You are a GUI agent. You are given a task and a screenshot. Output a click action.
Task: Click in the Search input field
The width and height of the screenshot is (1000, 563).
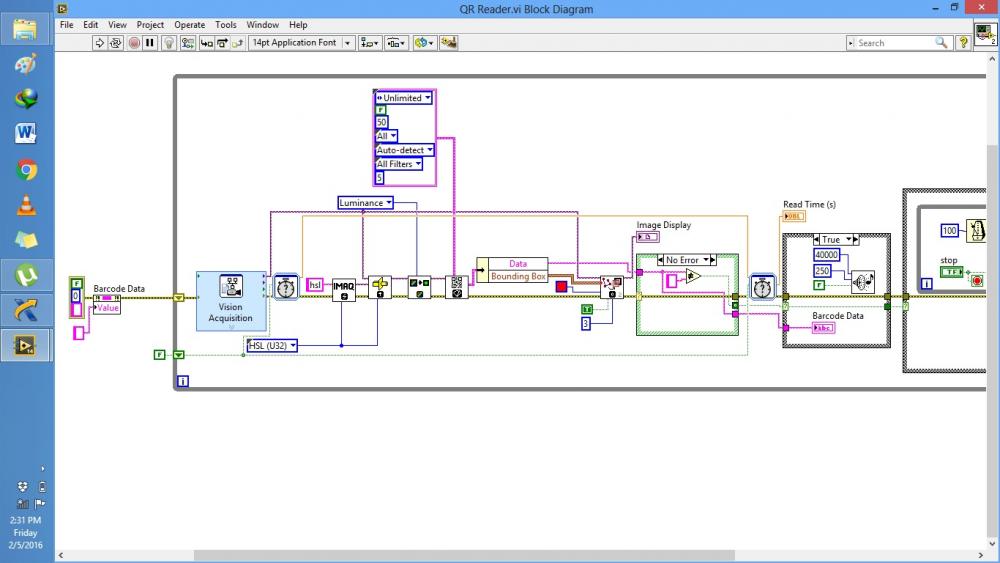tap(895, 43)
